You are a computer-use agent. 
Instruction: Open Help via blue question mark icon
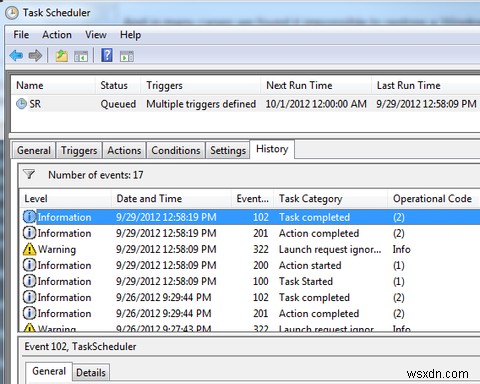coord(107,55)
